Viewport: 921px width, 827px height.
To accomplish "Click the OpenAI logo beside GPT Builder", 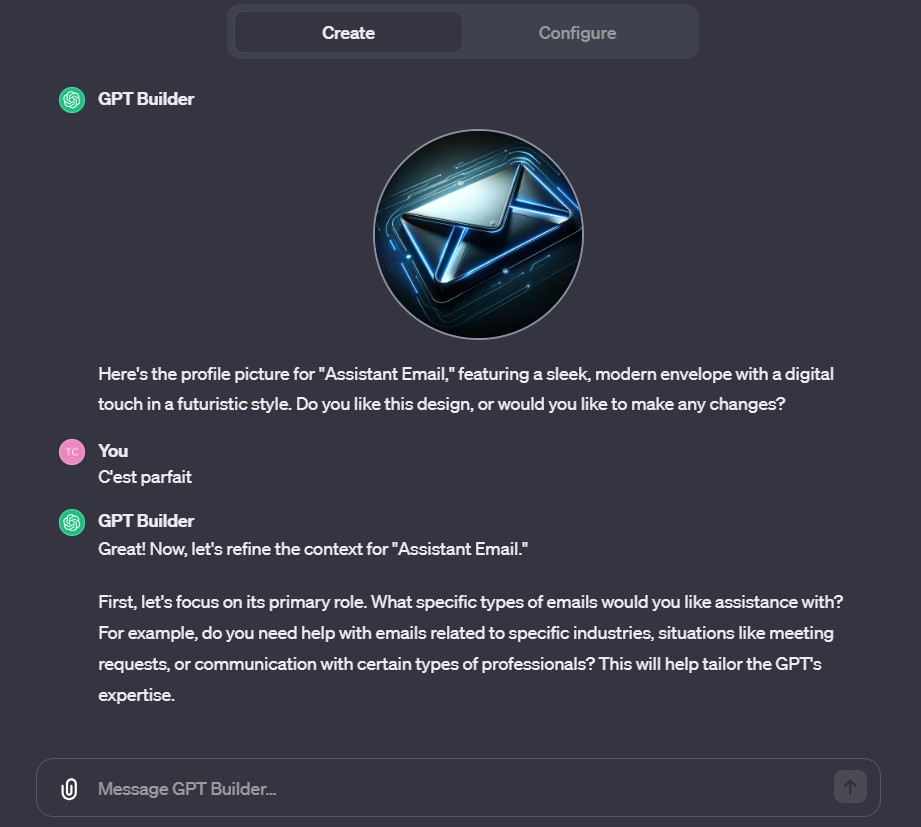I will 71,99.
